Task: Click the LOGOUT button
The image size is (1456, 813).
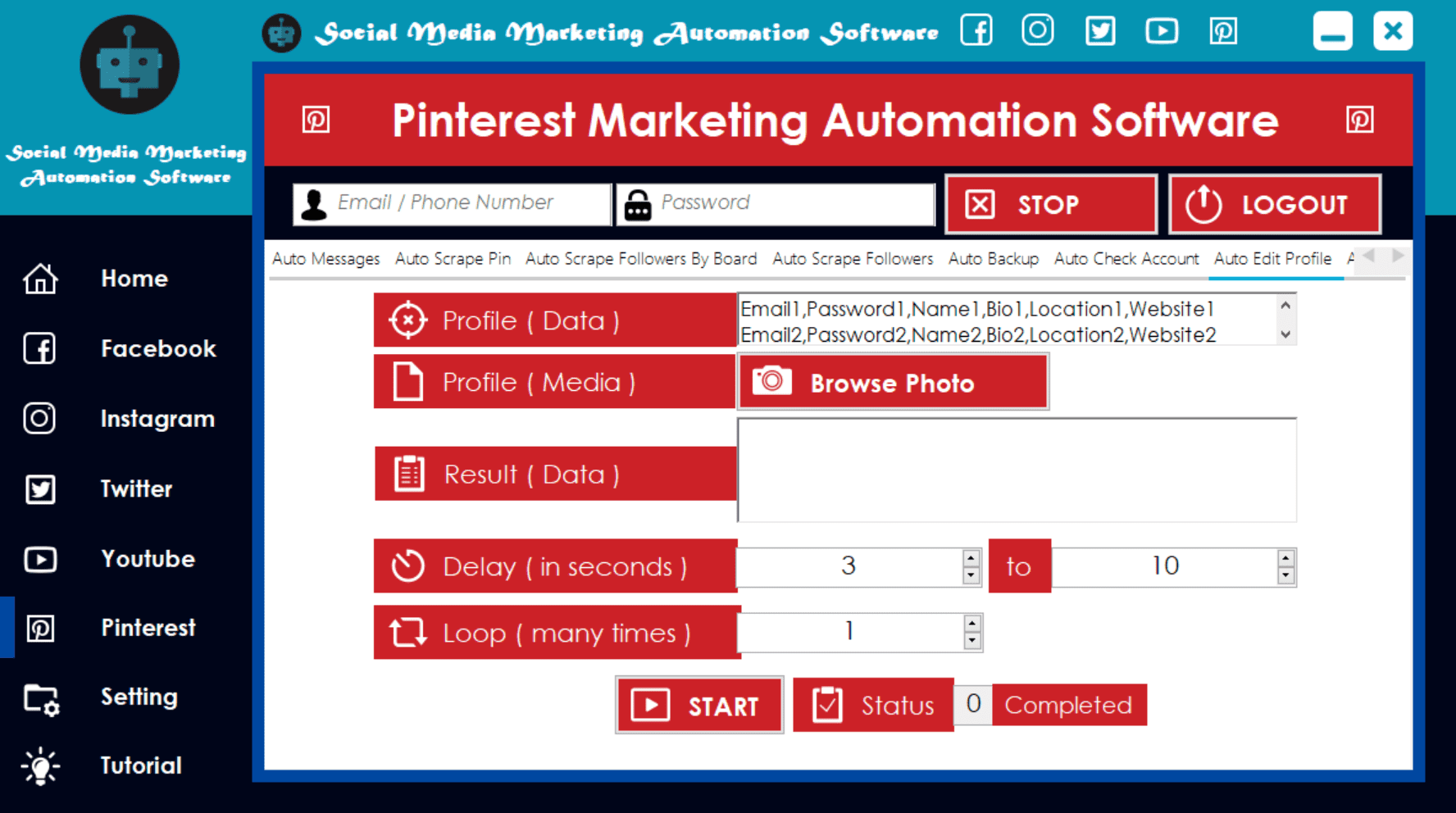Action: (1274, 204)
